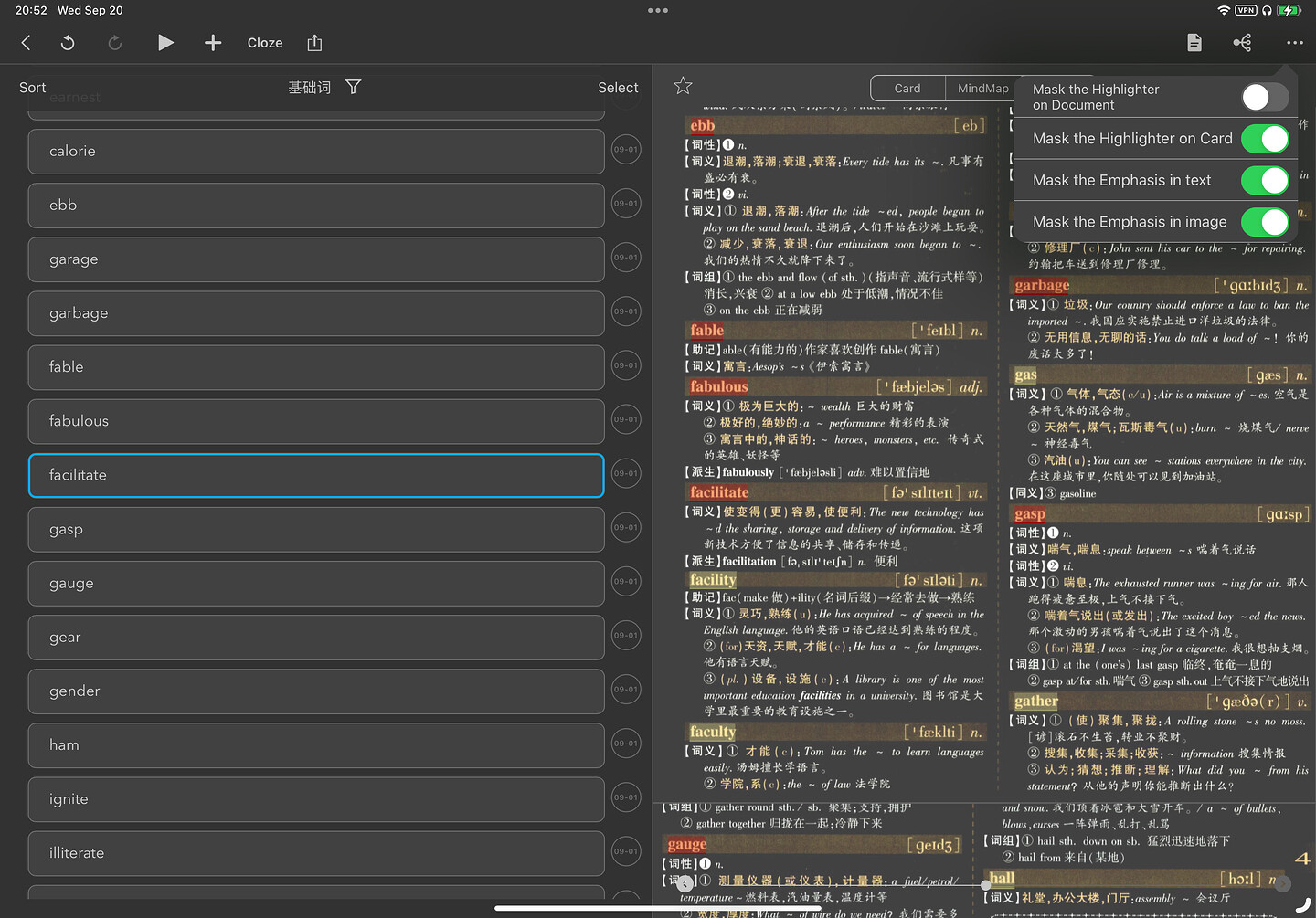Open the filter funnel icon
Screen dimensions: 1316x918
(x=354, y=87)
